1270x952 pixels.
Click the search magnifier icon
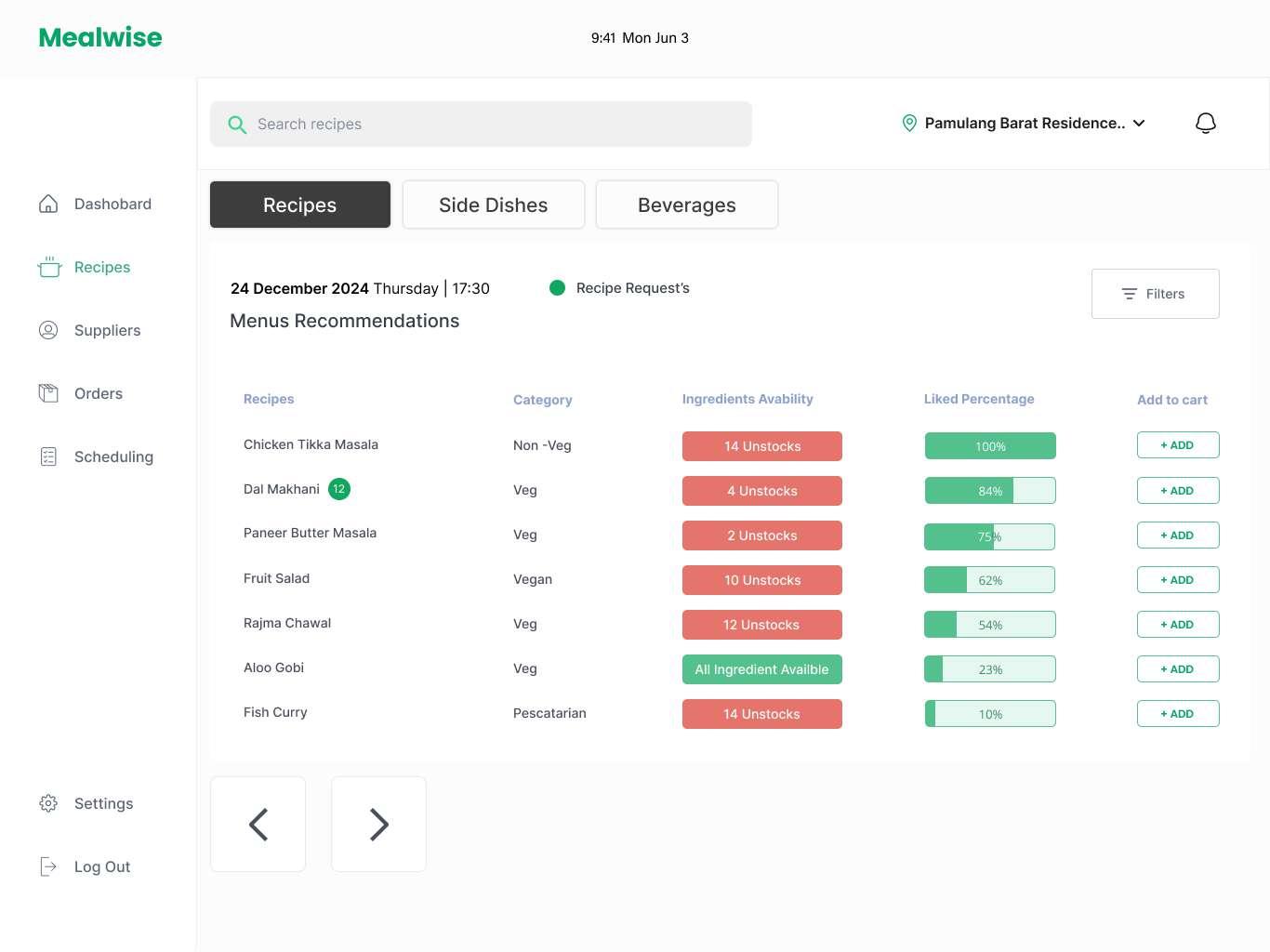pos(237,125)
